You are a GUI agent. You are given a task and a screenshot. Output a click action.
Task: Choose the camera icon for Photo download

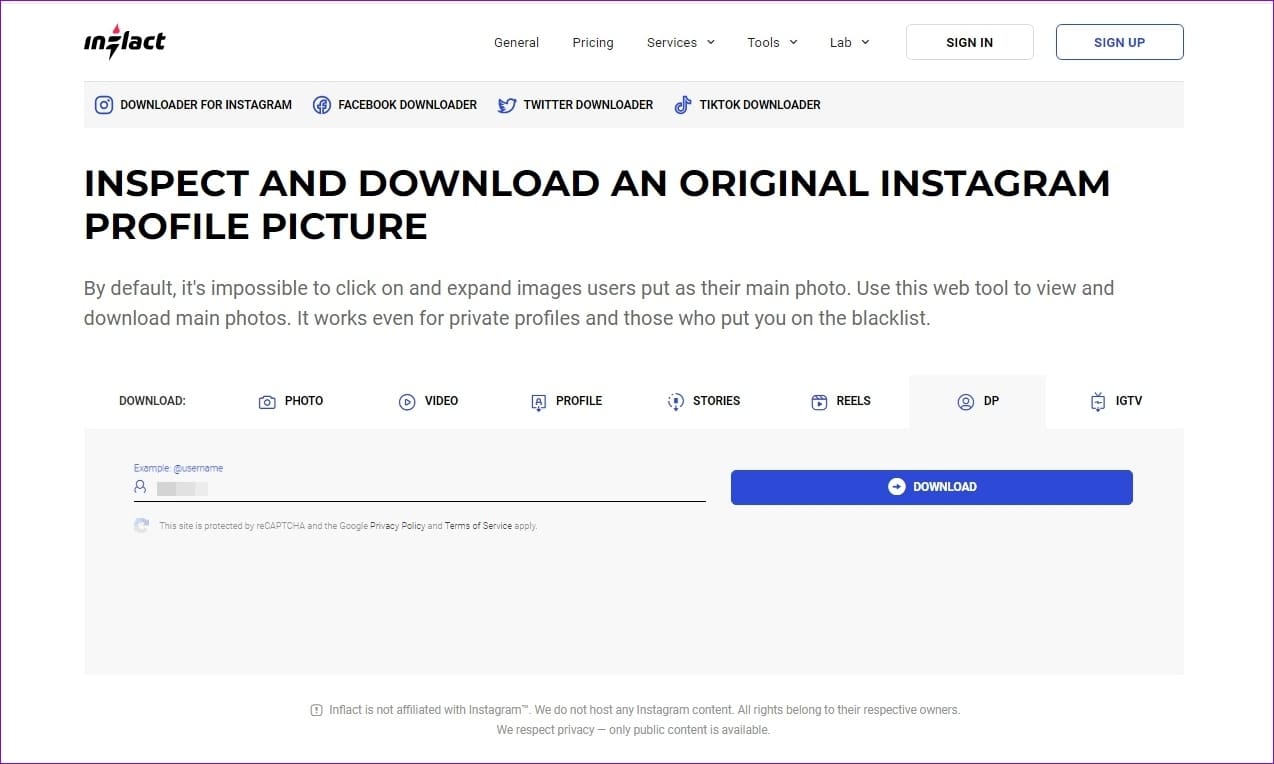tap(267, 402)
